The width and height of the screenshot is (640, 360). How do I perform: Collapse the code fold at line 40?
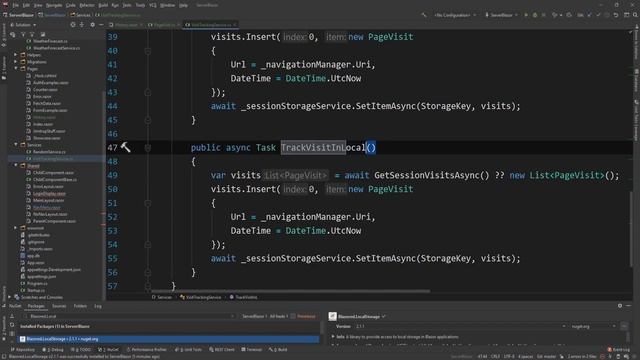tap(148, 51)
